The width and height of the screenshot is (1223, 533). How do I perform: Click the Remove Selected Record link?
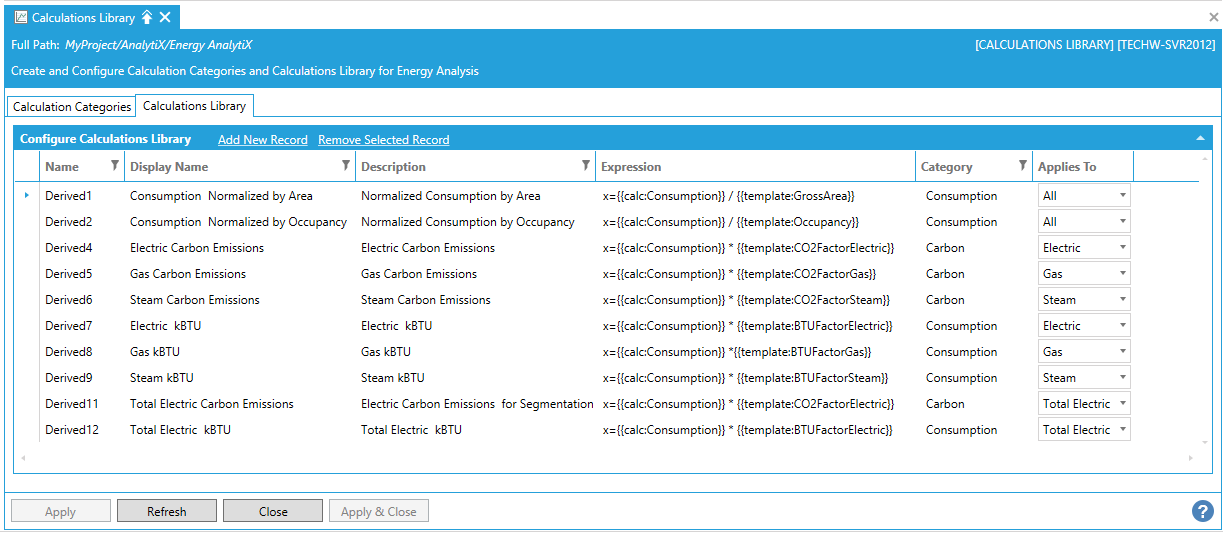click(383, 140)
